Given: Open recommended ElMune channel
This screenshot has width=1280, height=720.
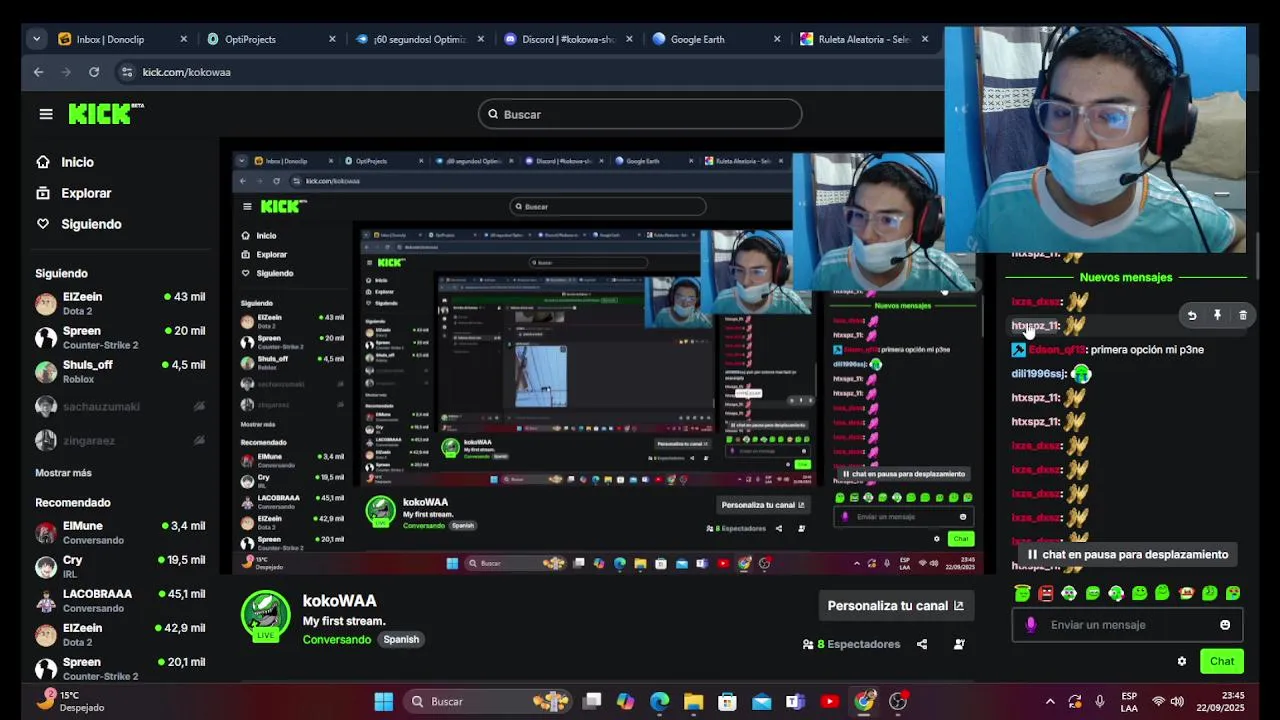Looking at the screenshot, I should [x=121, y=532].
